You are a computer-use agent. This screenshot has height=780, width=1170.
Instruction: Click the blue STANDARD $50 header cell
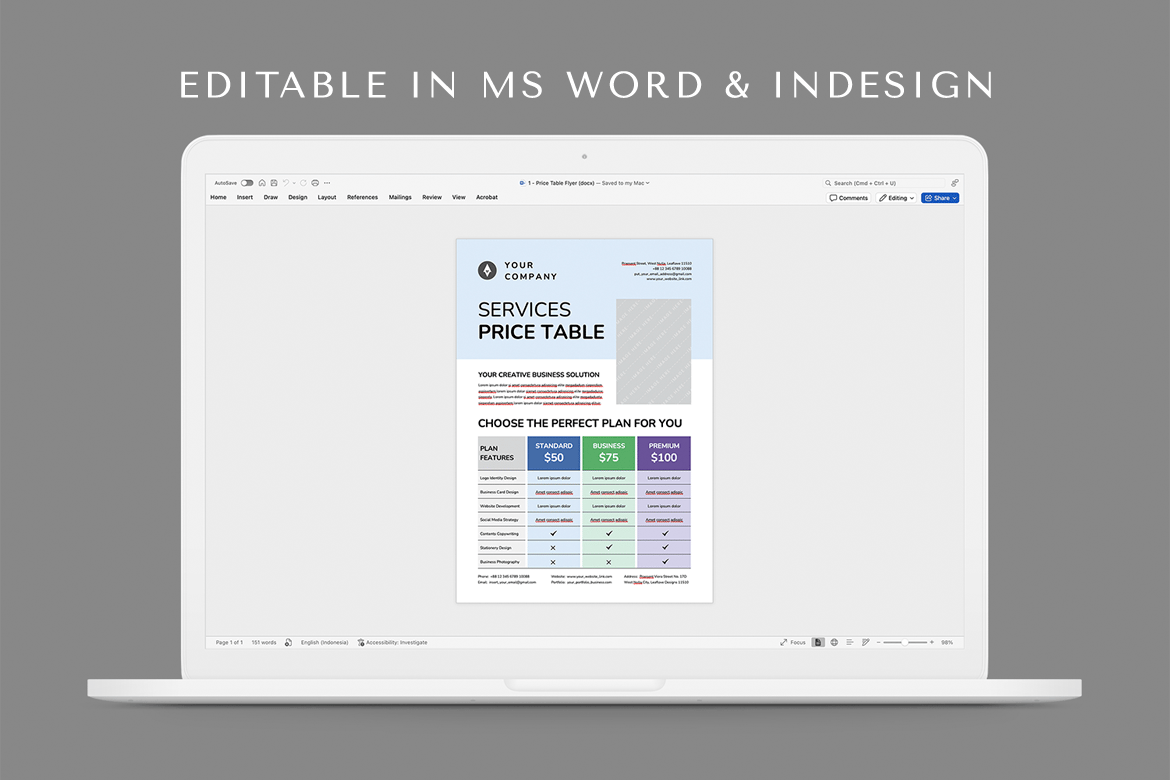554,453
